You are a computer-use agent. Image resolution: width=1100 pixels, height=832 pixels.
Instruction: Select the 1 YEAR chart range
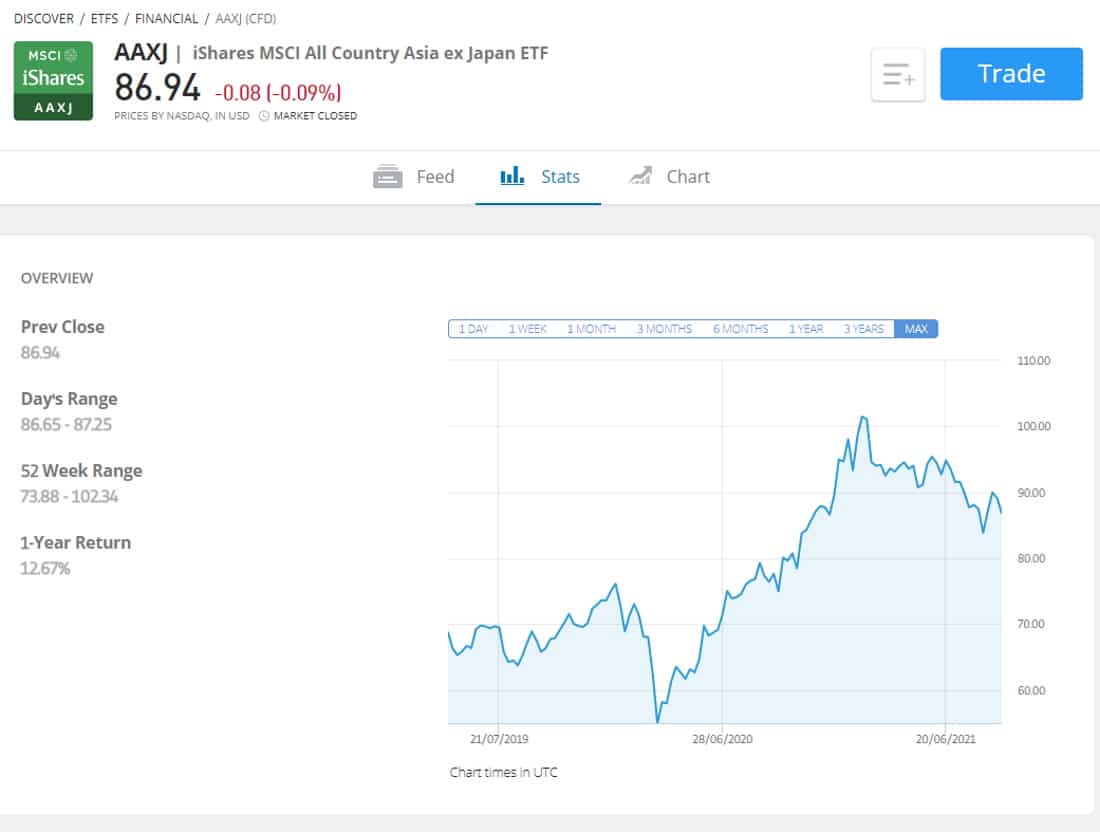(806, 329)
